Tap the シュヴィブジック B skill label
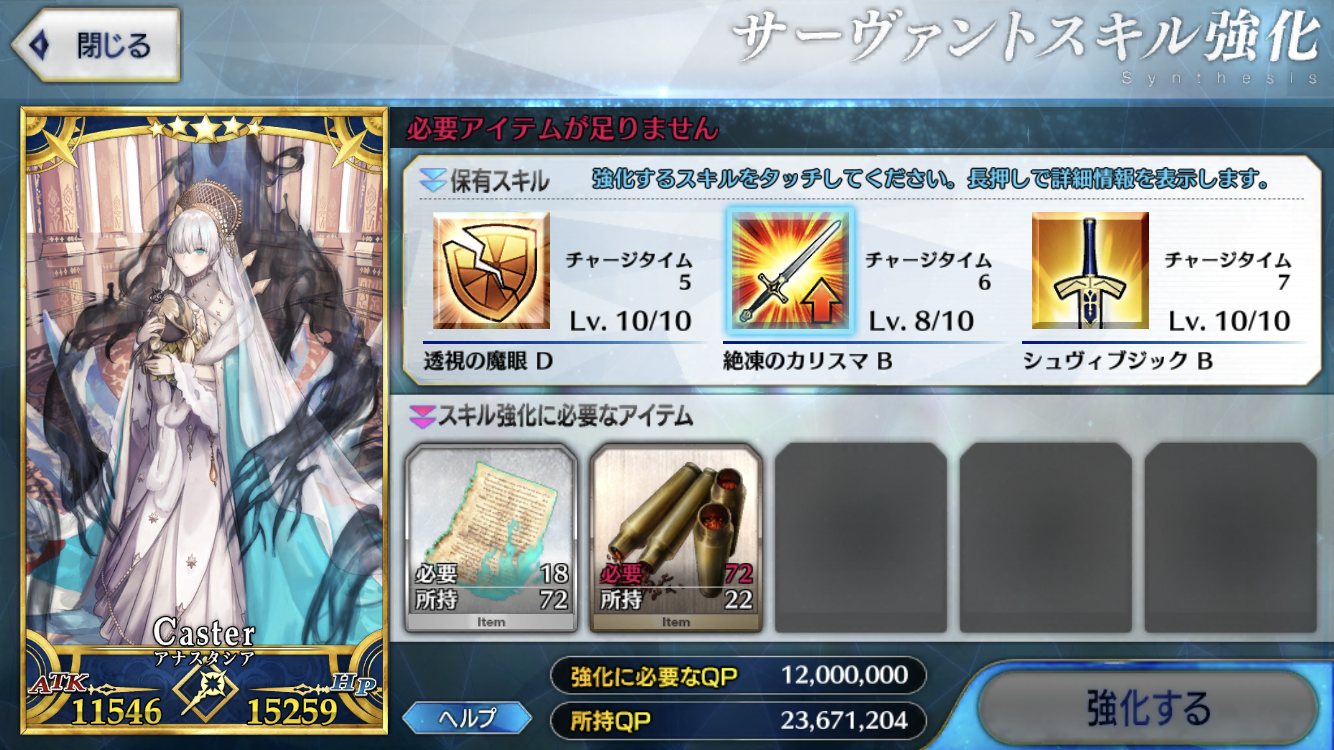1334x750 pixels. click(1117, 360)
